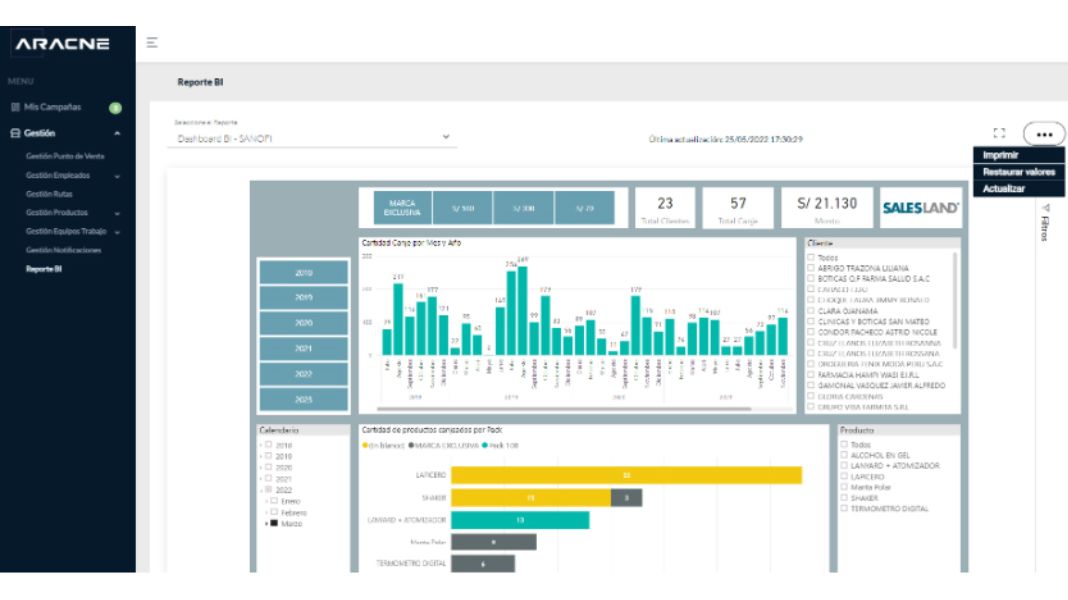Viewport: 1068px width, 600px height.
Task: Uncheck Marzo in the Calendario tree
Action: pyautogui.click(x=274, y=523)
